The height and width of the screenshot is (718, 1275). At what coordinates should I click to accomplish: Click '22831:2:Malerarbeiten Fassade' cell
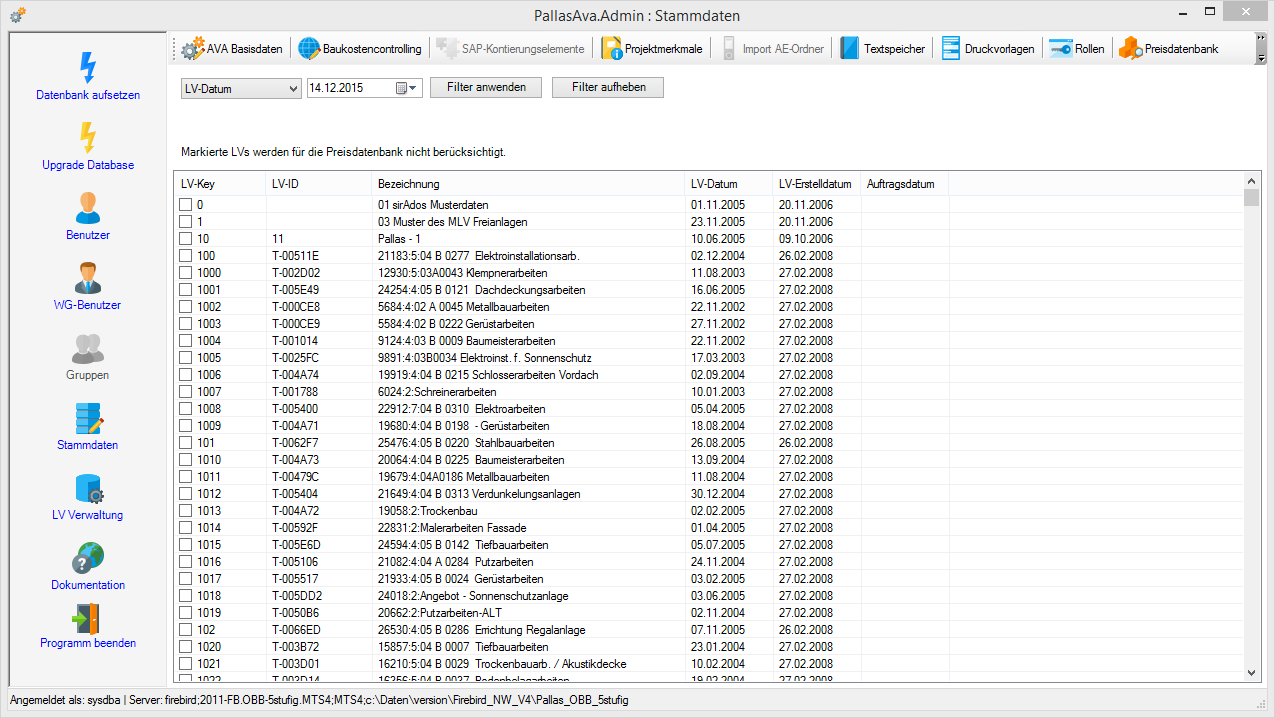[451, 528]
